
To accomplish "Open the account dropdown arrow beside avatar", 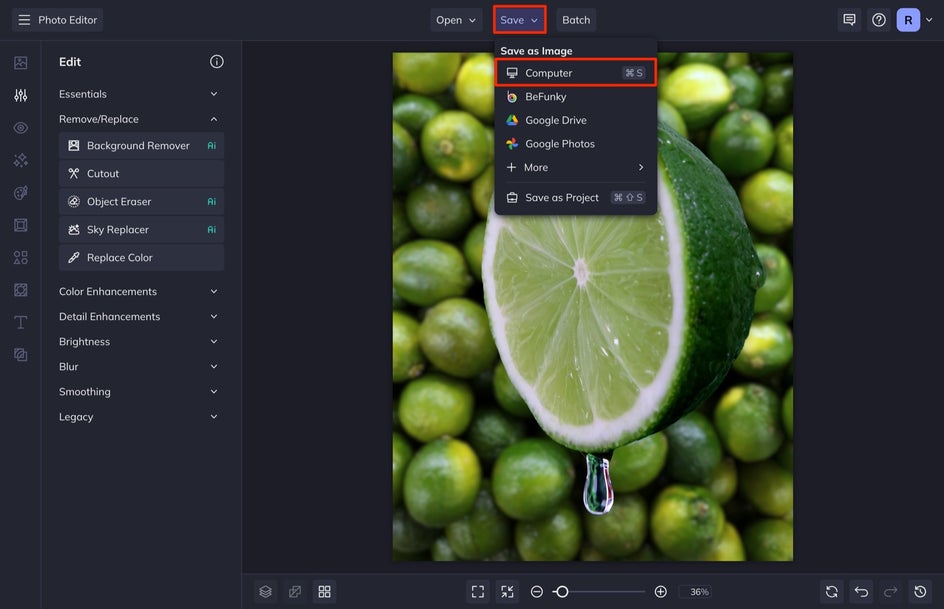I will [929, 20].
